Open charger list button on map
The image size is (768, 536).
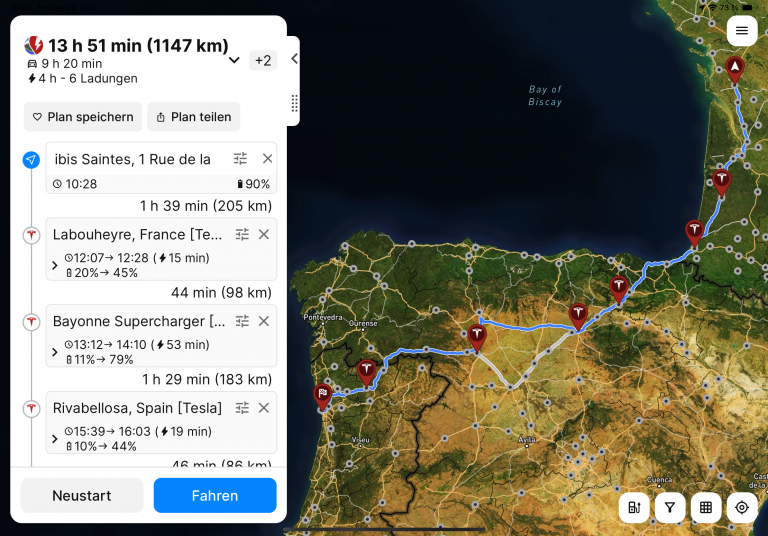pos(634,508)
